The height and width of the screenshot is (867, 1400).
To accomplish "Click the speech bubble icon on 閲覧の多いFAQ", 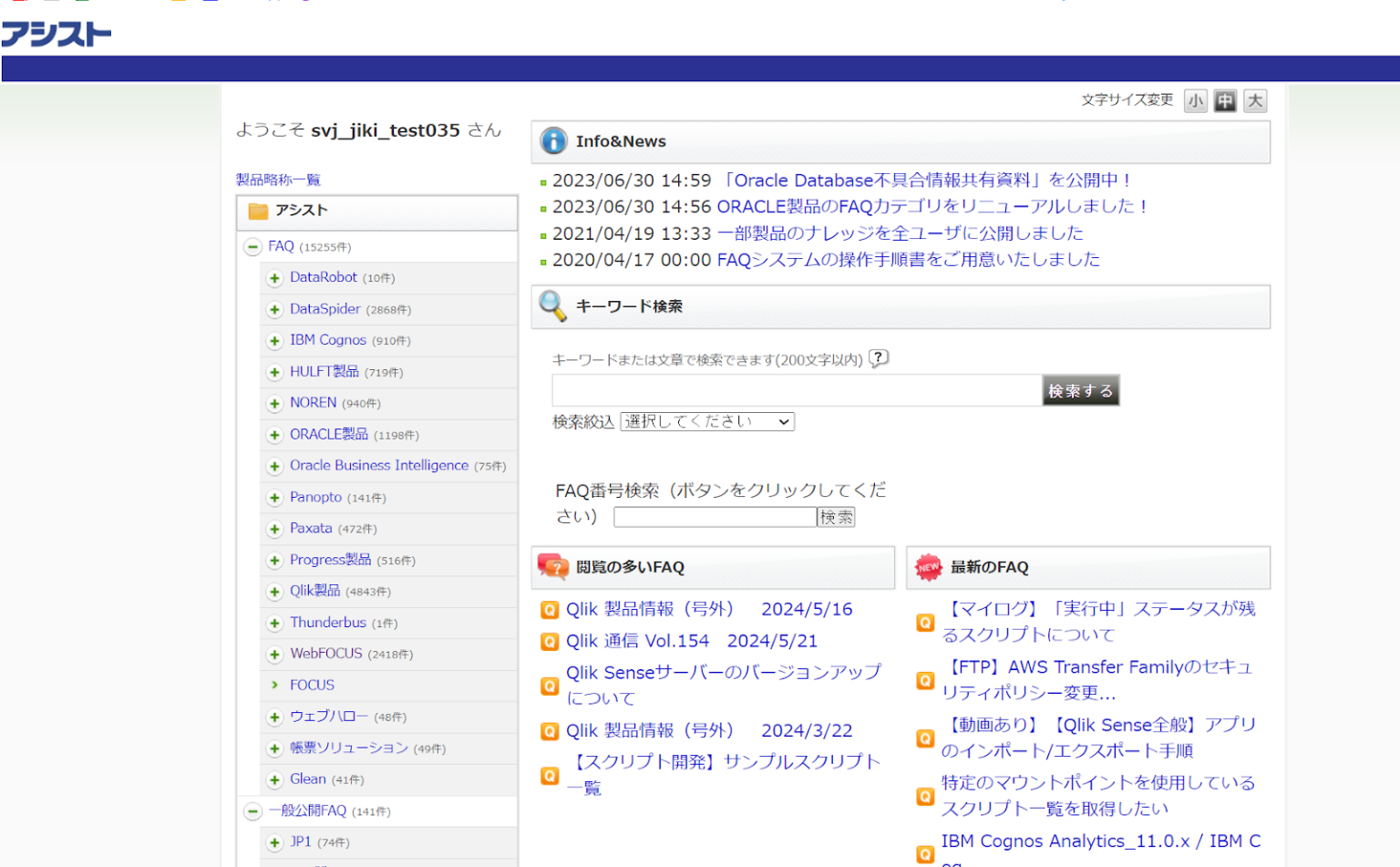I will tap(551, 566).
